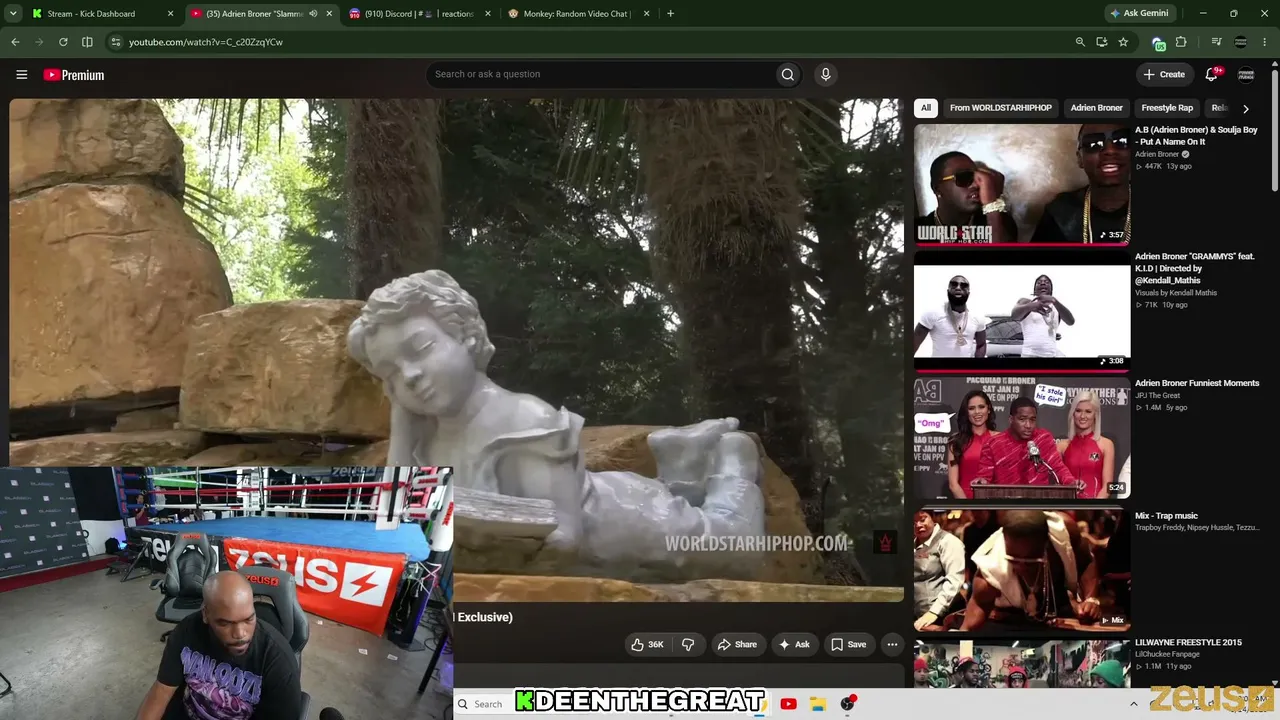Filter recommendations by Freestyle Rap chip
Image resolution: width=1280 pixels, height=720 pixels.
coord(1167,108)
